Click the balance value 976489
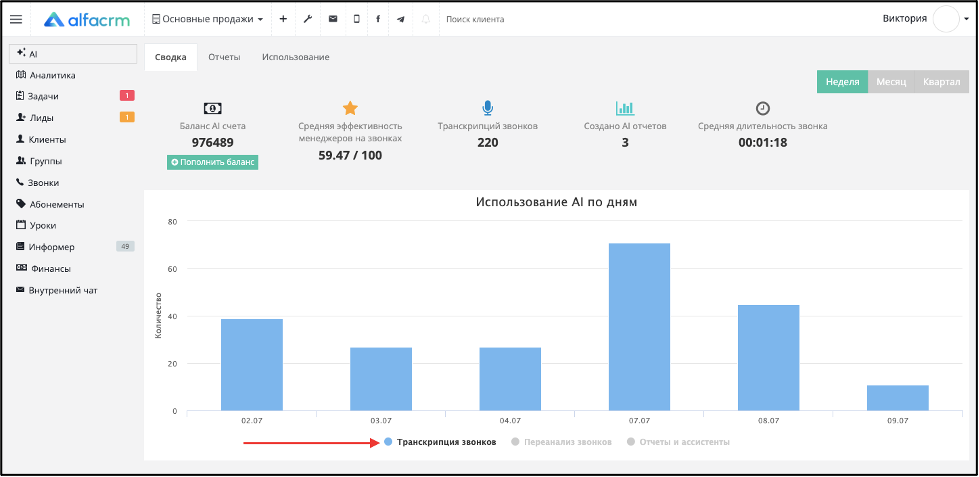This screenshot has height=477, width=979. point(212,142)
